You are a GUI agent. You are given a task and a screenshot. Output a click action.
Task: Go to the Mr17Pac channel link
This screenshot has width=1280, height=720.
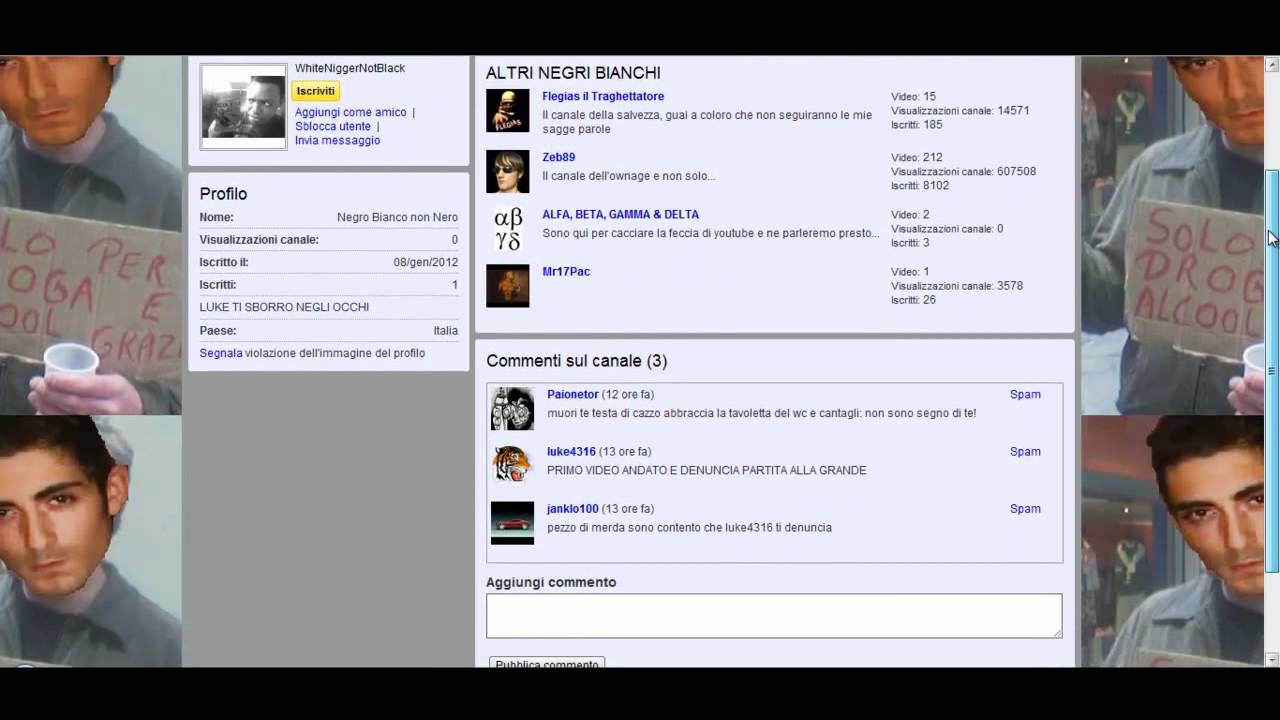pos(566,272)
